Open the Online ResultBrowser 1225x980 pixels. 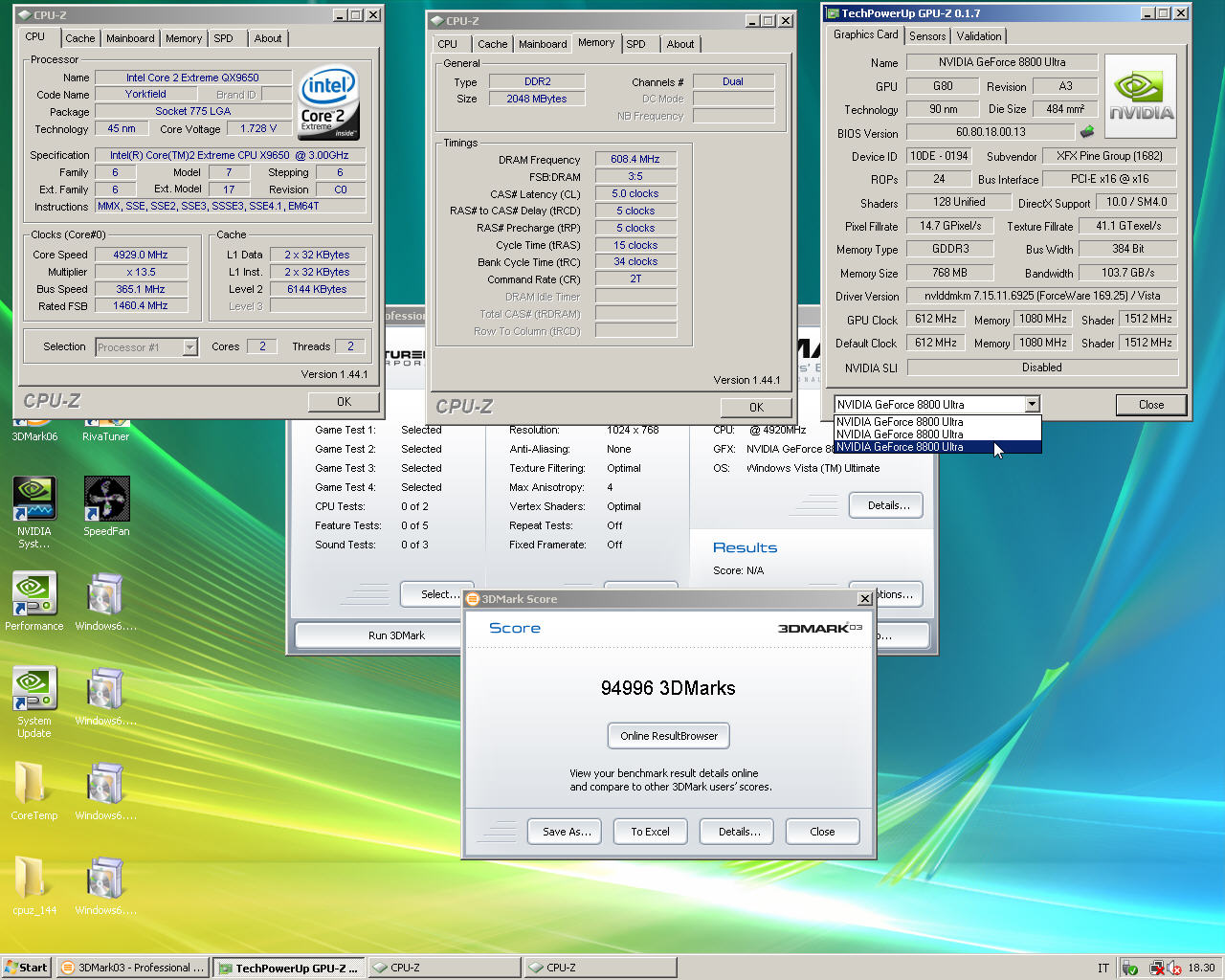[x=669, y=736]
